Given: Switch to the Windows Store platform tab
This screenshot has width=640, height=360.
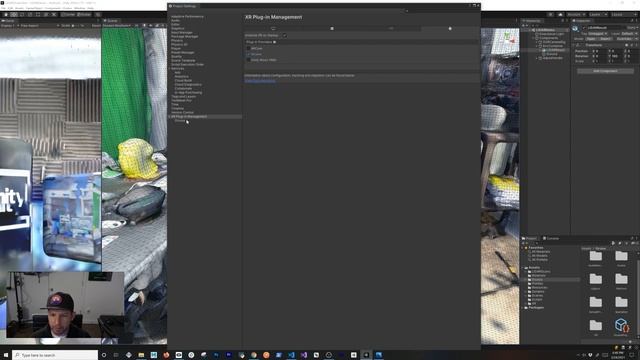Looking at the screenshot, I should click(332, 29).
